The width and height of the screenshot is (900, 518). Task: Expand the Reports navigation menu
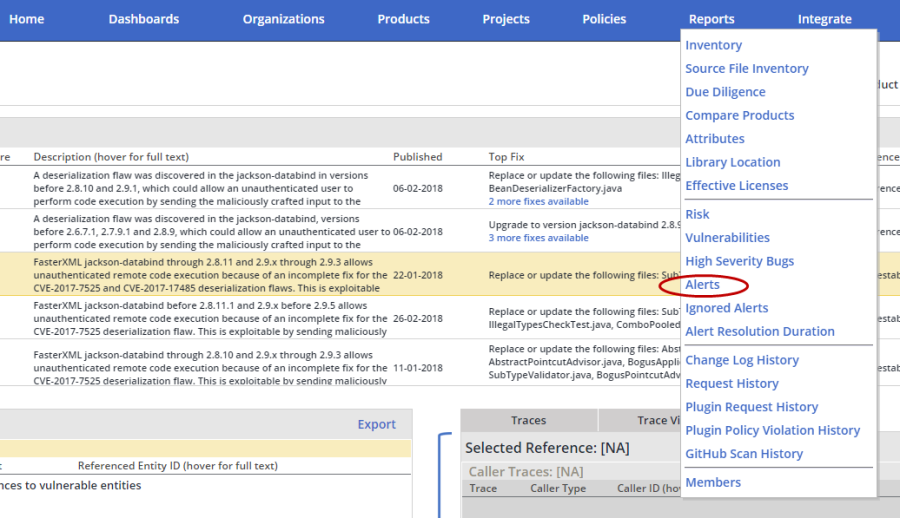711,19
